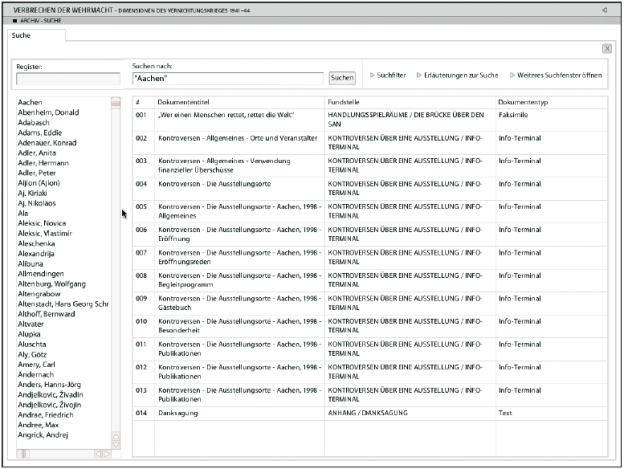Expand the Suchfilter options

(391, 76)
